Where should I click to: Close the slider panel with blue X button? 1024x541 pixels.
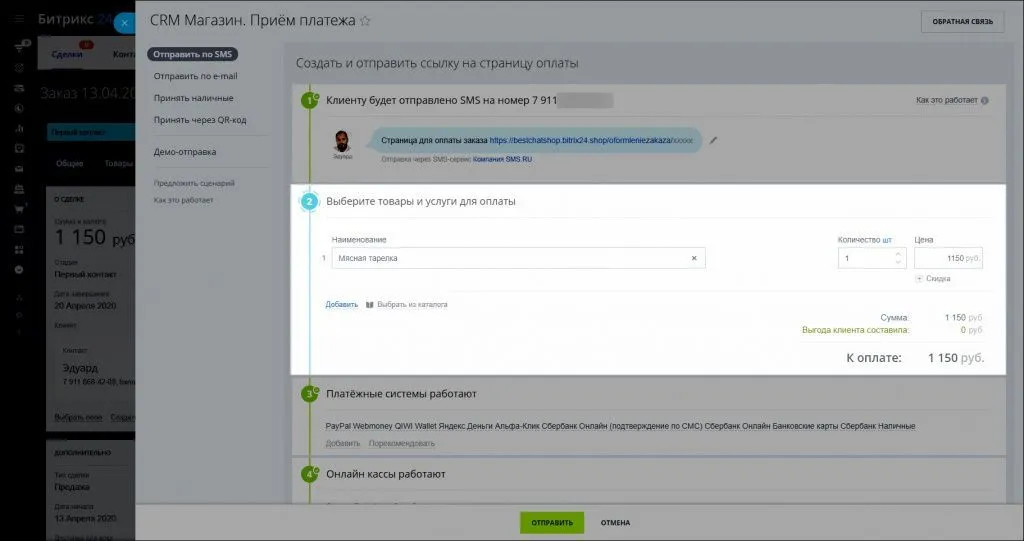[x=123, y=22]
